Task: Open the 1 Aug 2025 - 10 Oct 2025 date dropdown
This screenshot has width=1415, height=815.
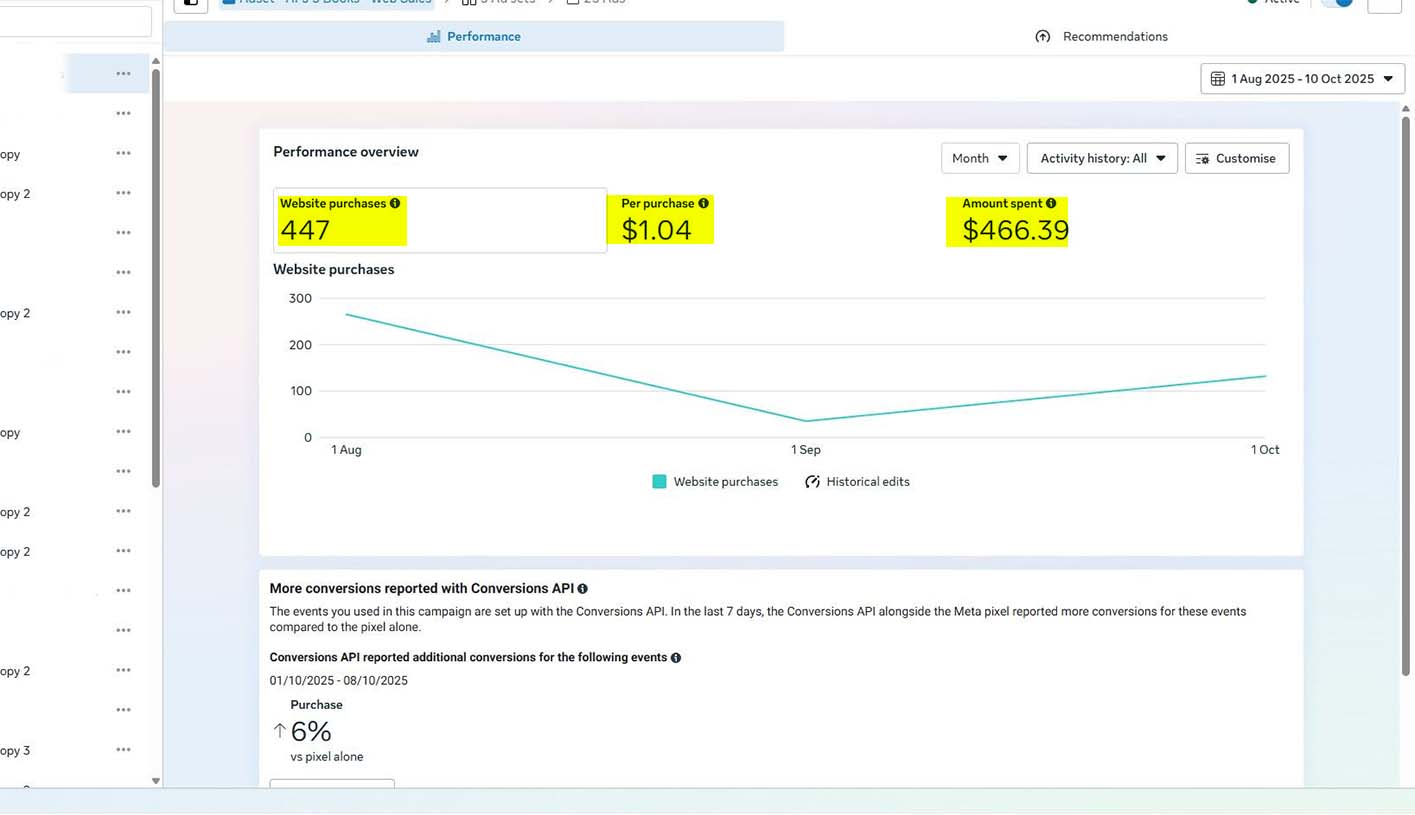Action: pyautogui.click(x=1302, y=79)
